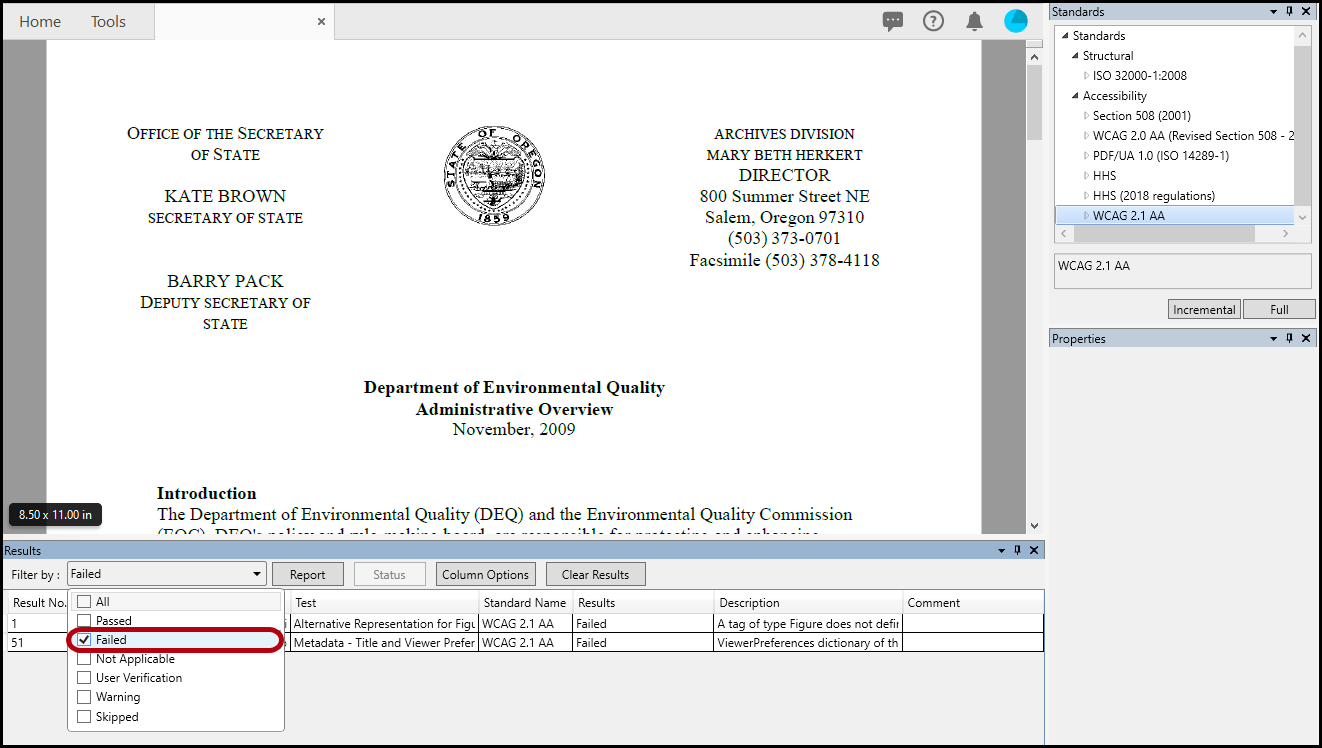Viewport: 1322px width, 748px height.
Task: Click the Status button
Action: pos(389,574)
